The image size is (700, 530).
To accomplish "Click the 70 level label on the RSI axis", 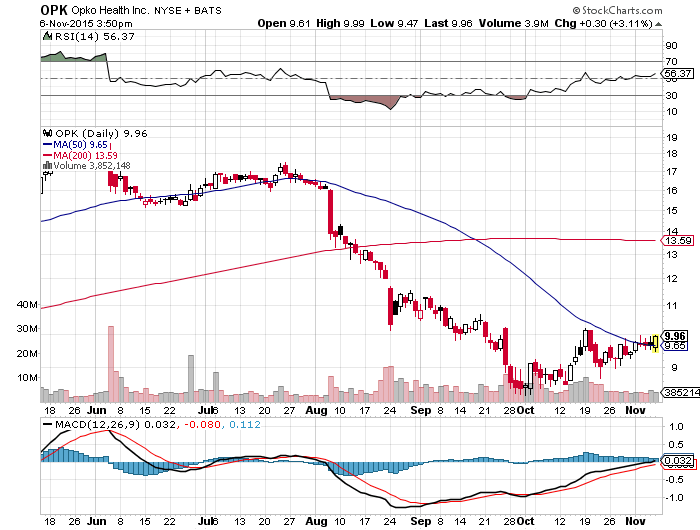I will coord(671,62).
